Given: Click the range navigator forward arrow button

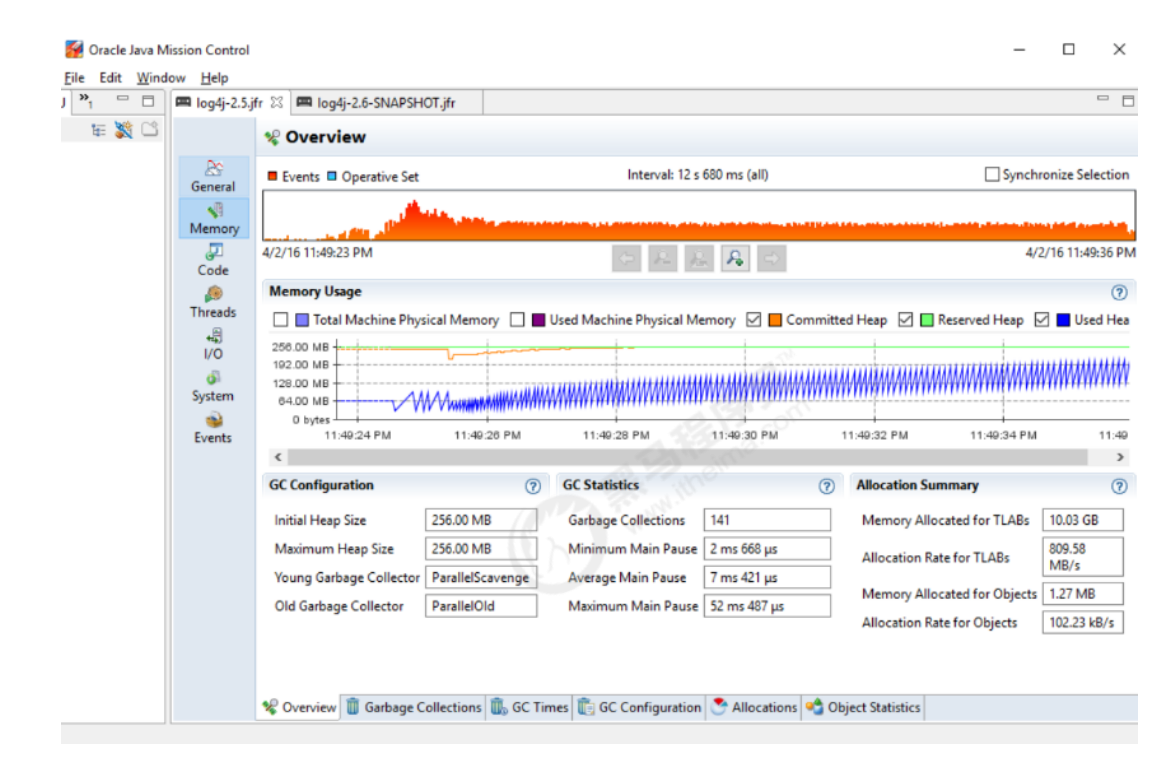Looking at the screenshot, I should click(772, 258).
